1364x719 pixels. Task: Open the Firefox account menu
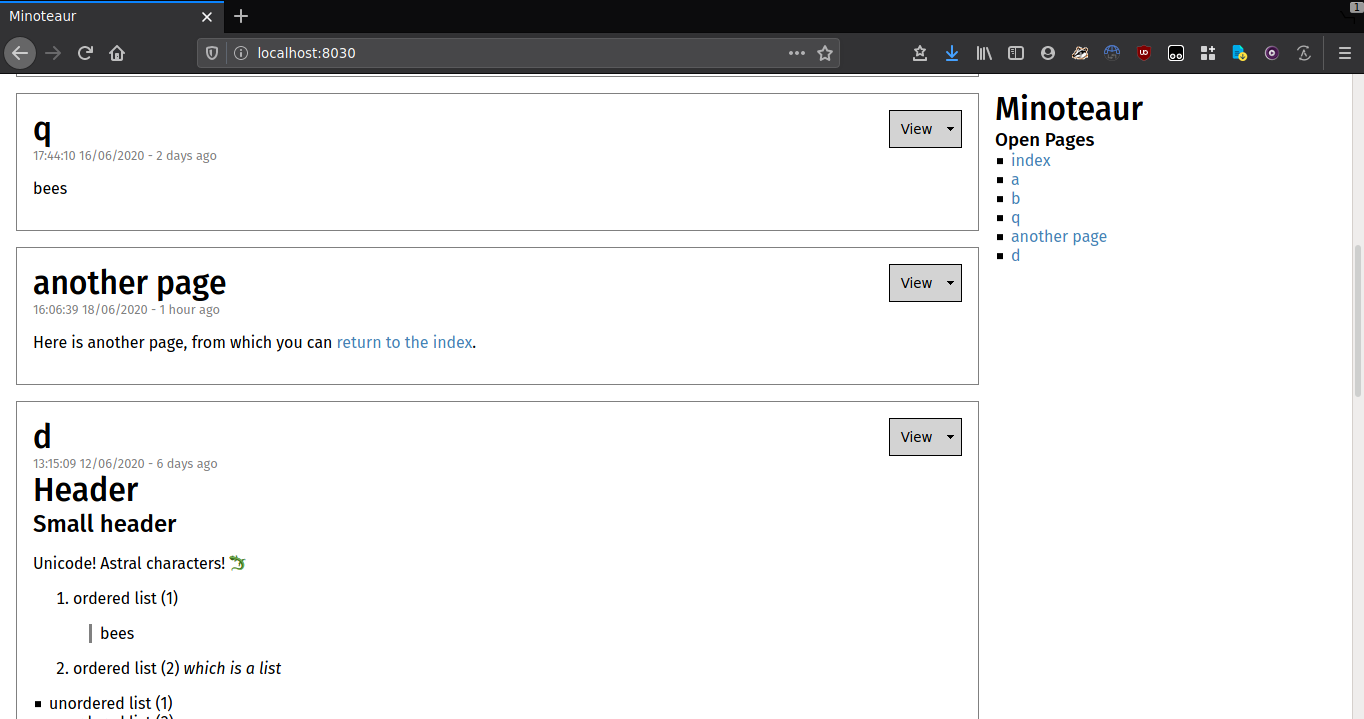(1048, 53)
